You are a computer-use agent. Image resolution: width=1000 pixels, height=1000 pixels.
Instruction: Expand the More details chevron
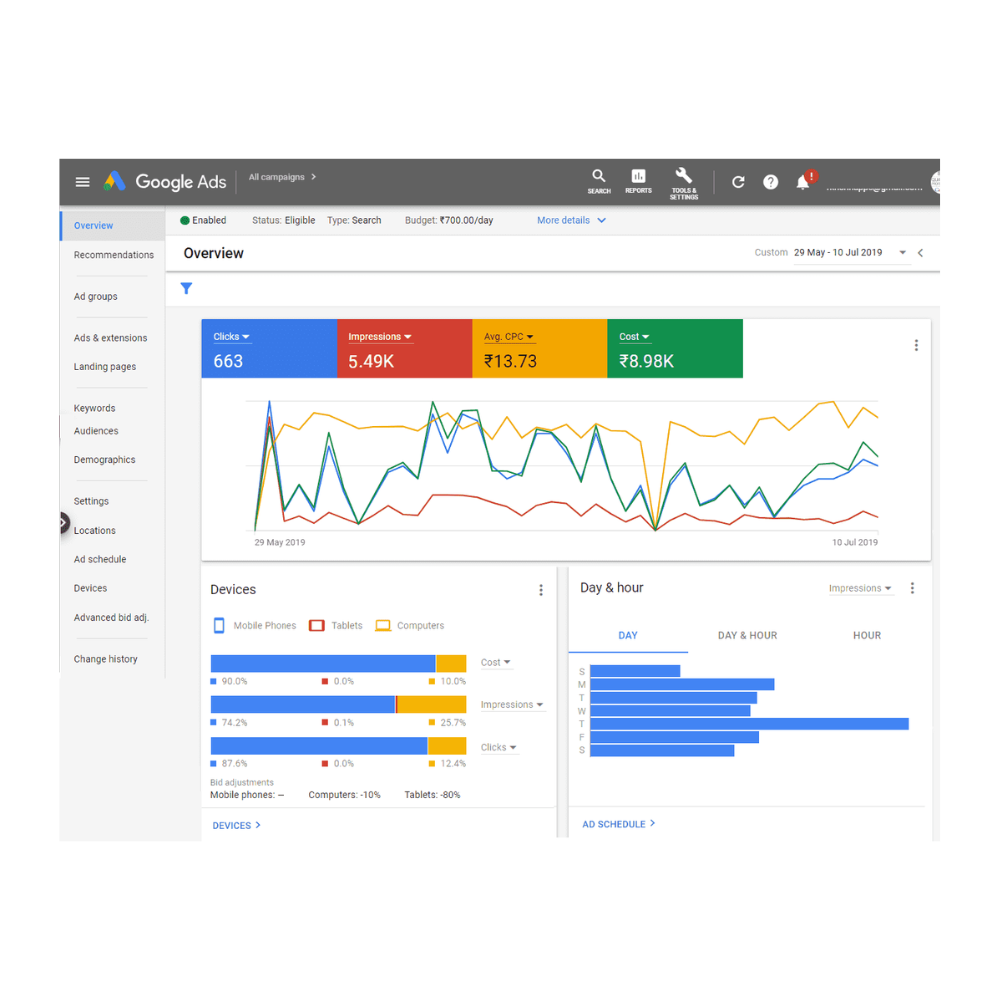pyautogui.click(x=601, y=221)
